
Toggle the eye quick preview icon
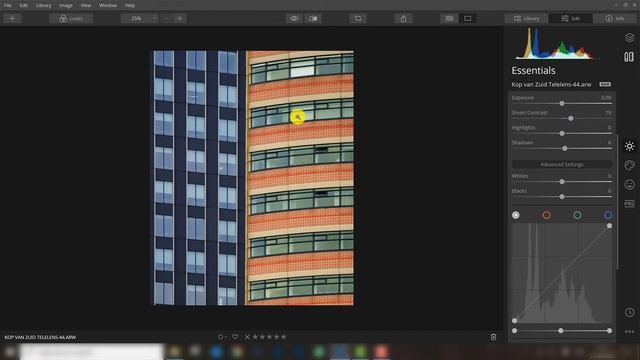coord(294,18)
